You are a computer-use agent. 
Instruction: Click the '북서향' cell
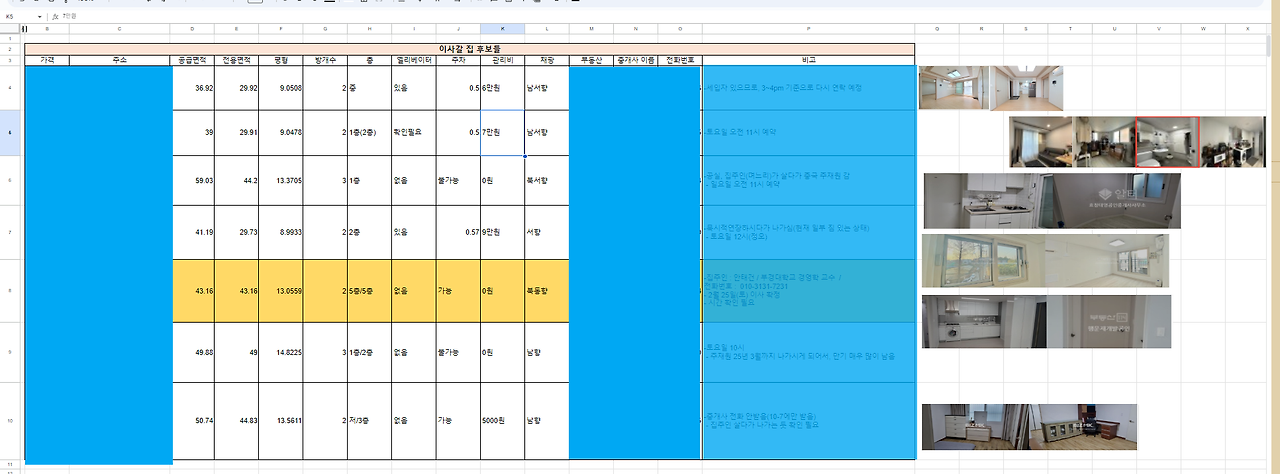pyautogui.click(x=546, y=180)
